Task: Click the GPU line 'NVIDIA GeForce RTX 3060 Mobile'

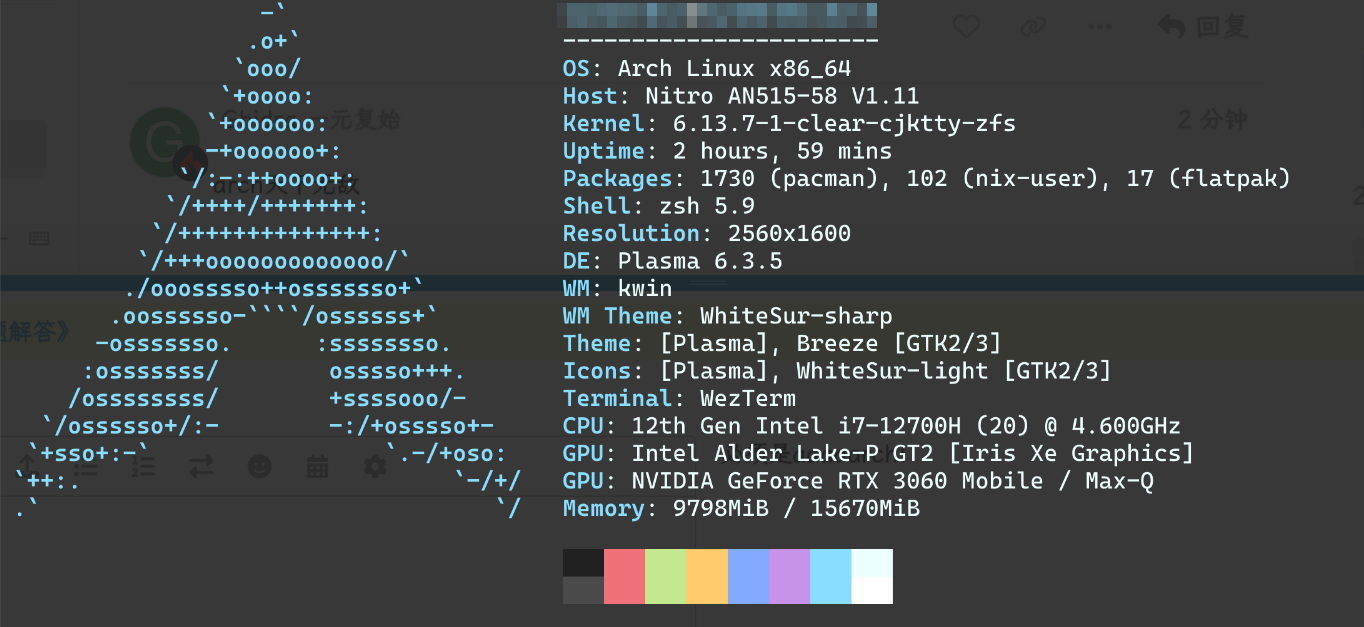Action: pyautogui.click(x=858, y=482)
